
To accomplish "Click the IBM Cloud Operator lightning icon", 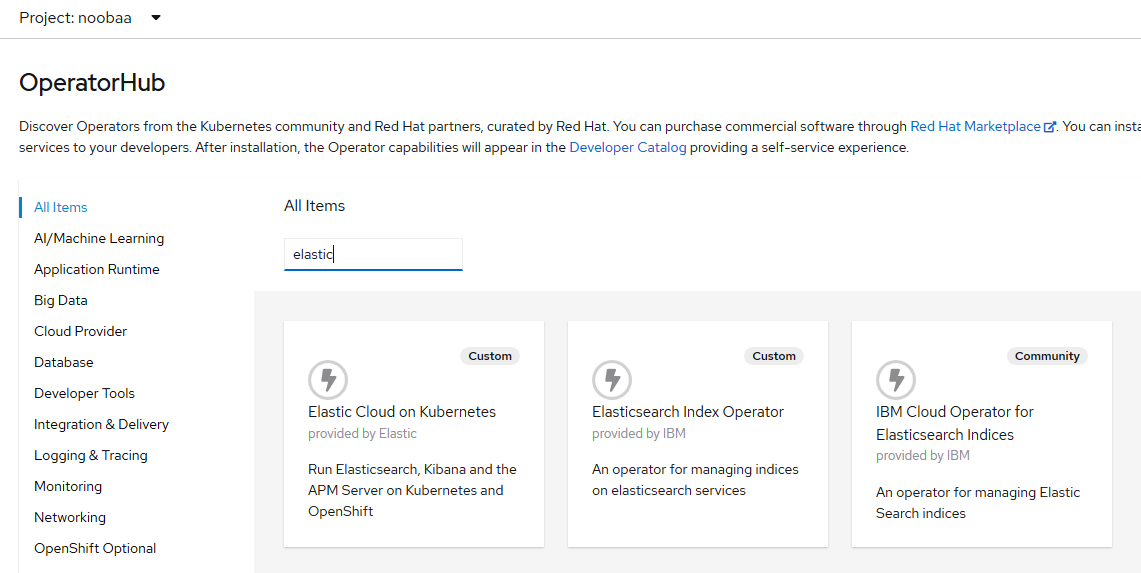I will pyautogui.click(x=896, y=379).
